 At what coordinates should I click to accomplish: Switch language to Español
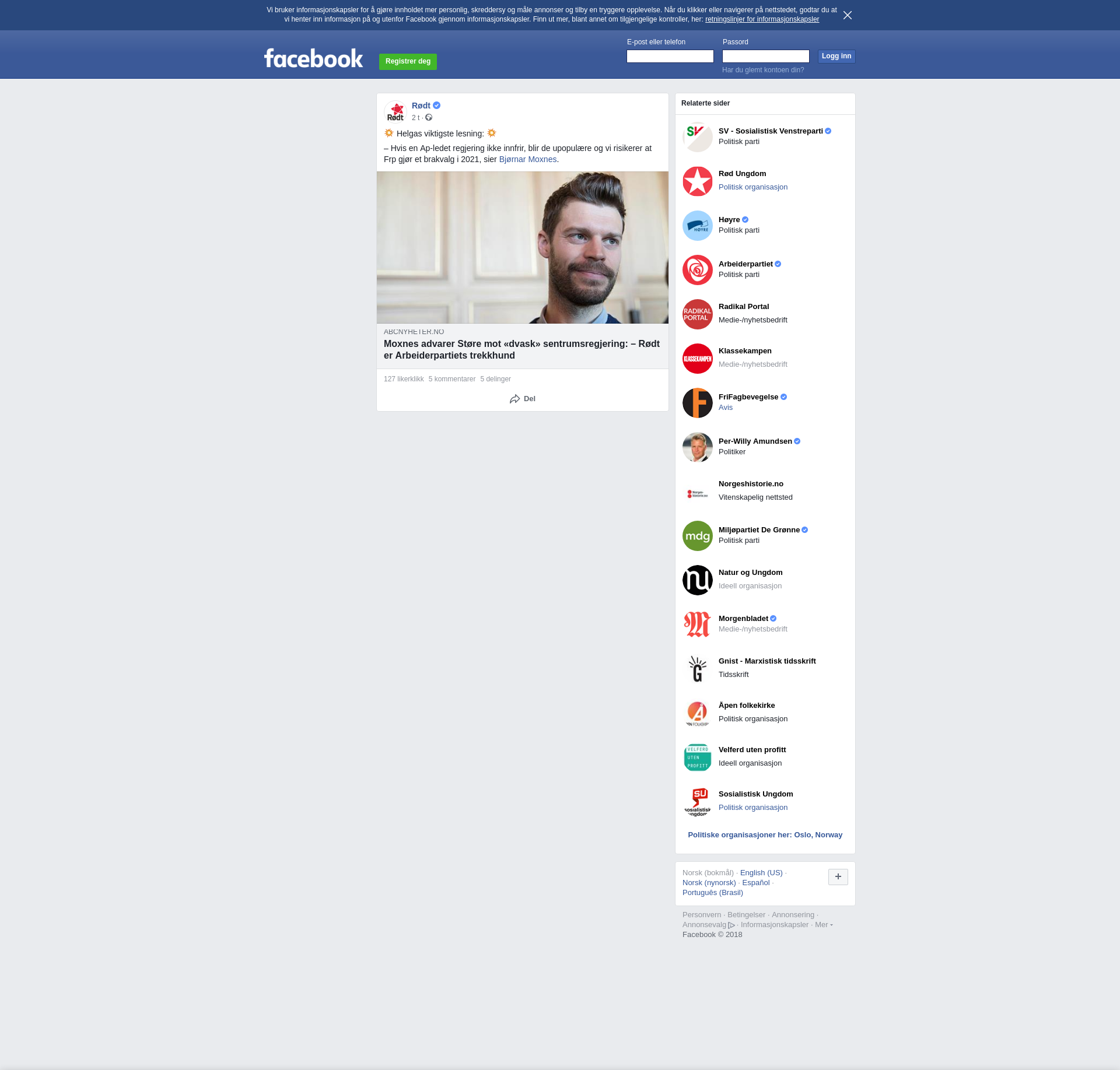pyautogui.click(x=756, y=883)
